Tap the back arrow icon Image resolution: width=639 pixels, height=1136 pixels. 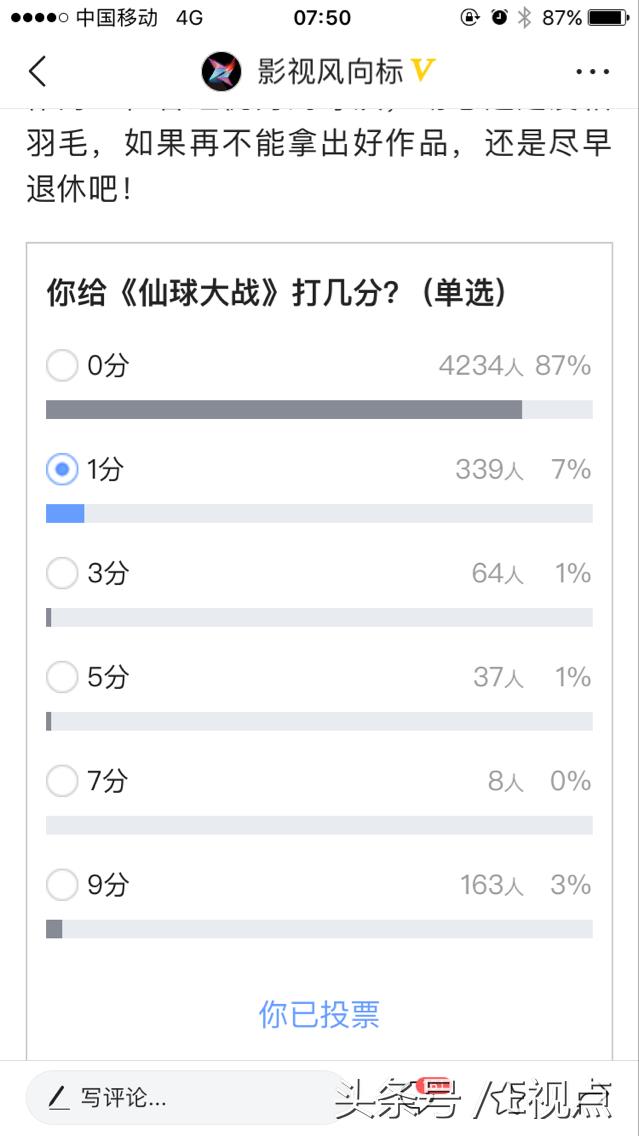(38, 71)
